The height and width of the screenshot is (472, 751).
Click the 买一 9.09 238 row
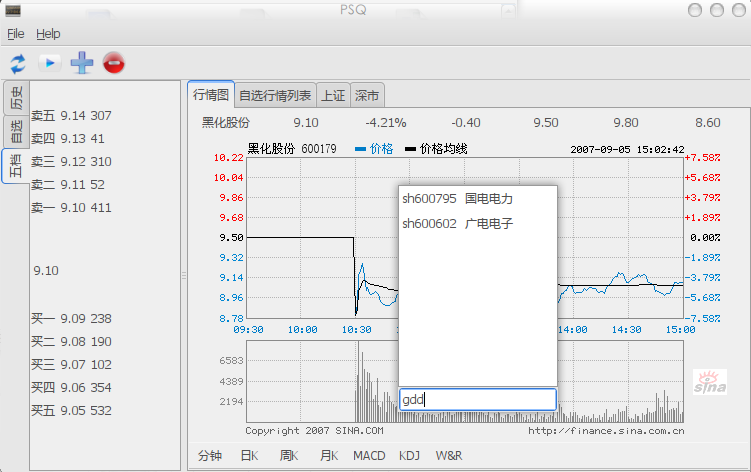click(71, 319)
